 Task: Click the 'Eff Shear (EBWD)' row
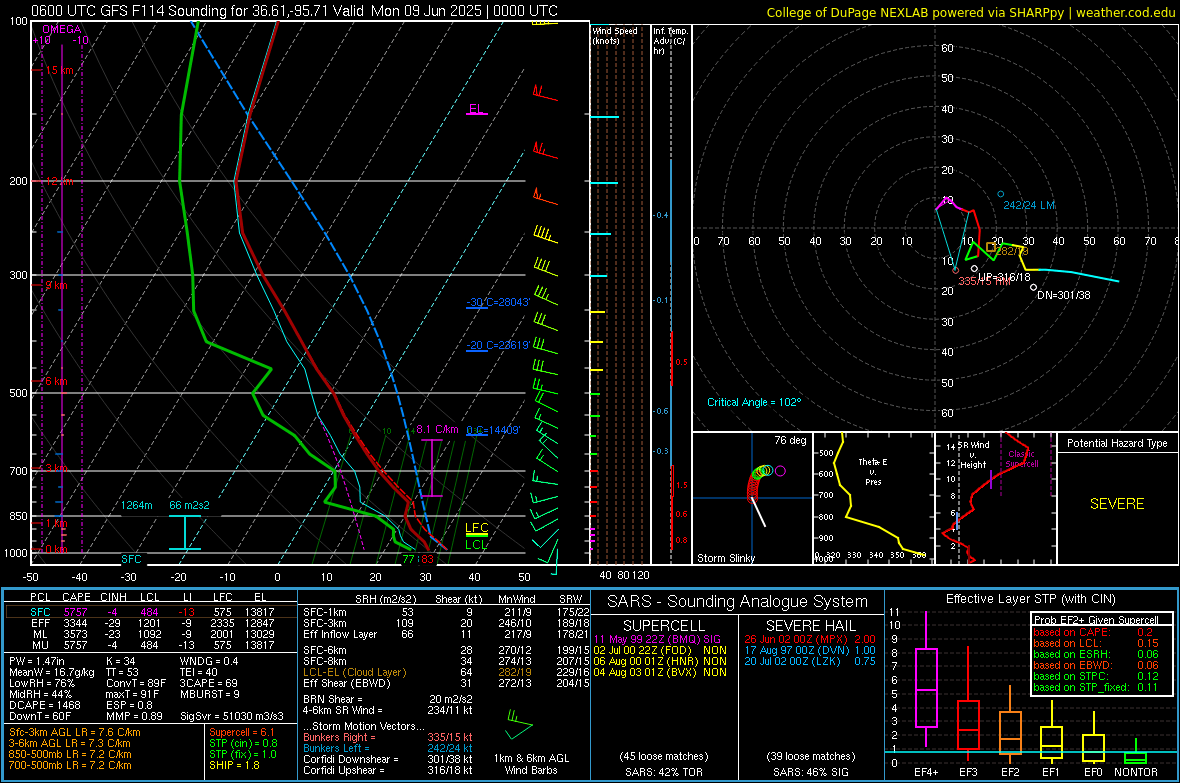pos(447,683)
